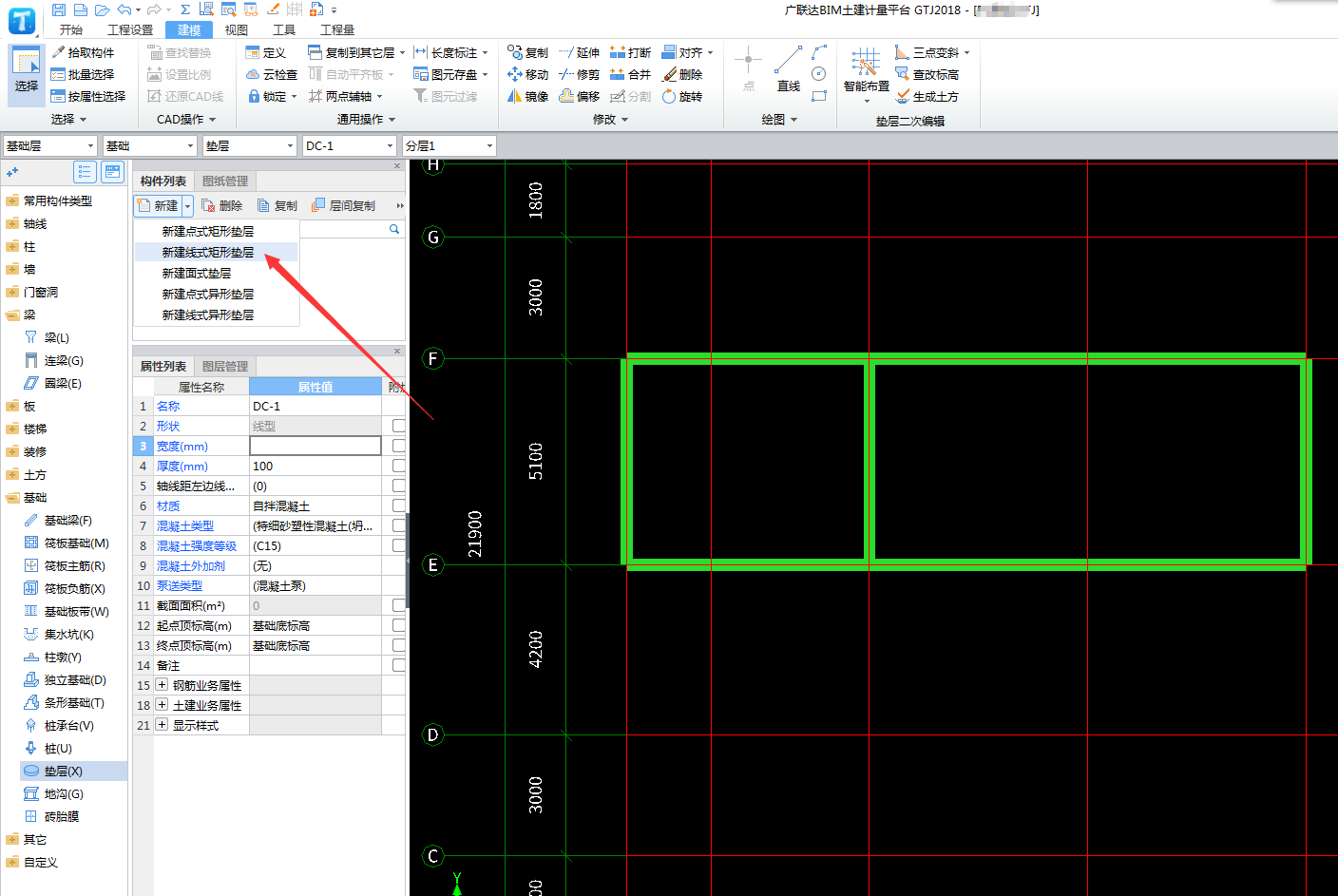
Task: Choose the 直线 line drawing tool
Action: [788, 69]
